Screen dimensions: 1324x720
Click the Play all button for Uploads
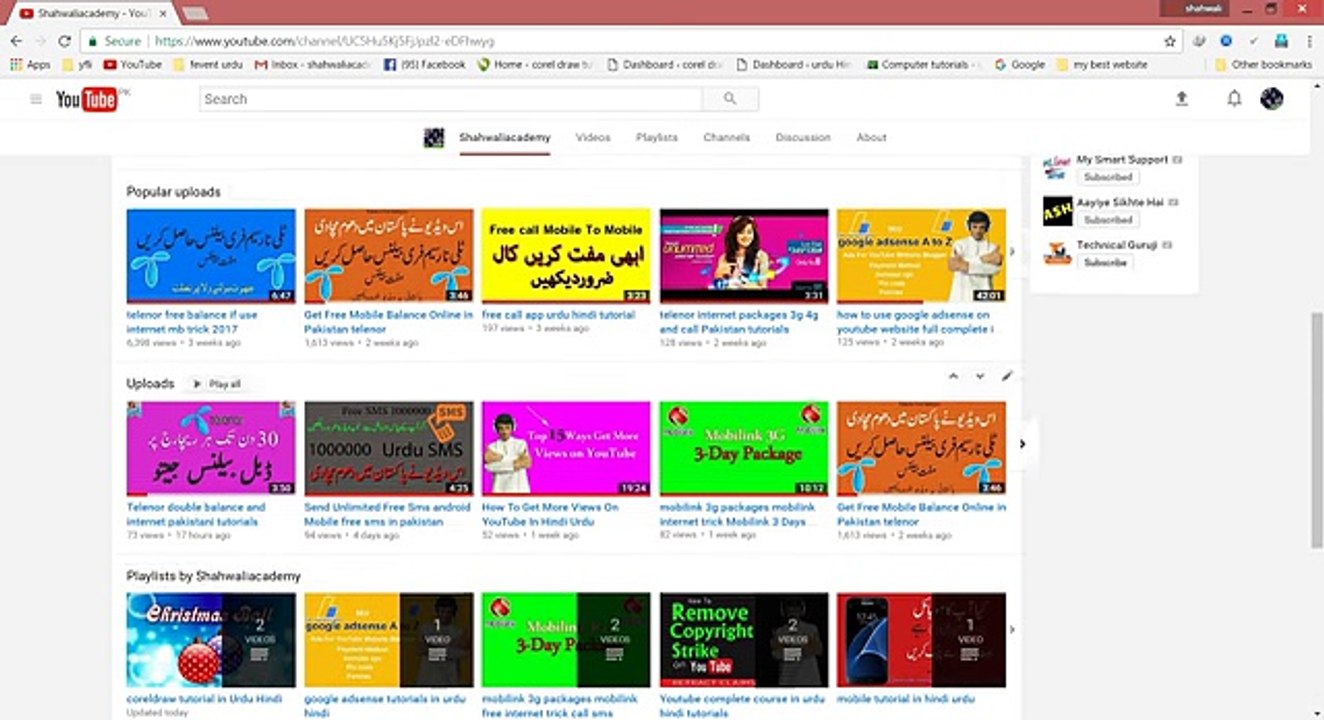[x=219, y=384]
